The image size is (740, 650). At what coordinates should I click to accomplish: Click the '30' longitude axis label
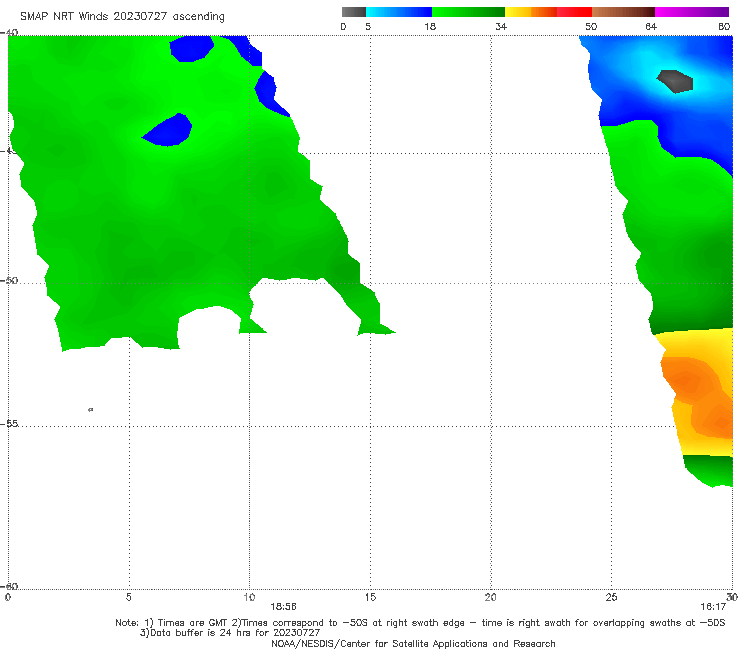coord(732,598)
